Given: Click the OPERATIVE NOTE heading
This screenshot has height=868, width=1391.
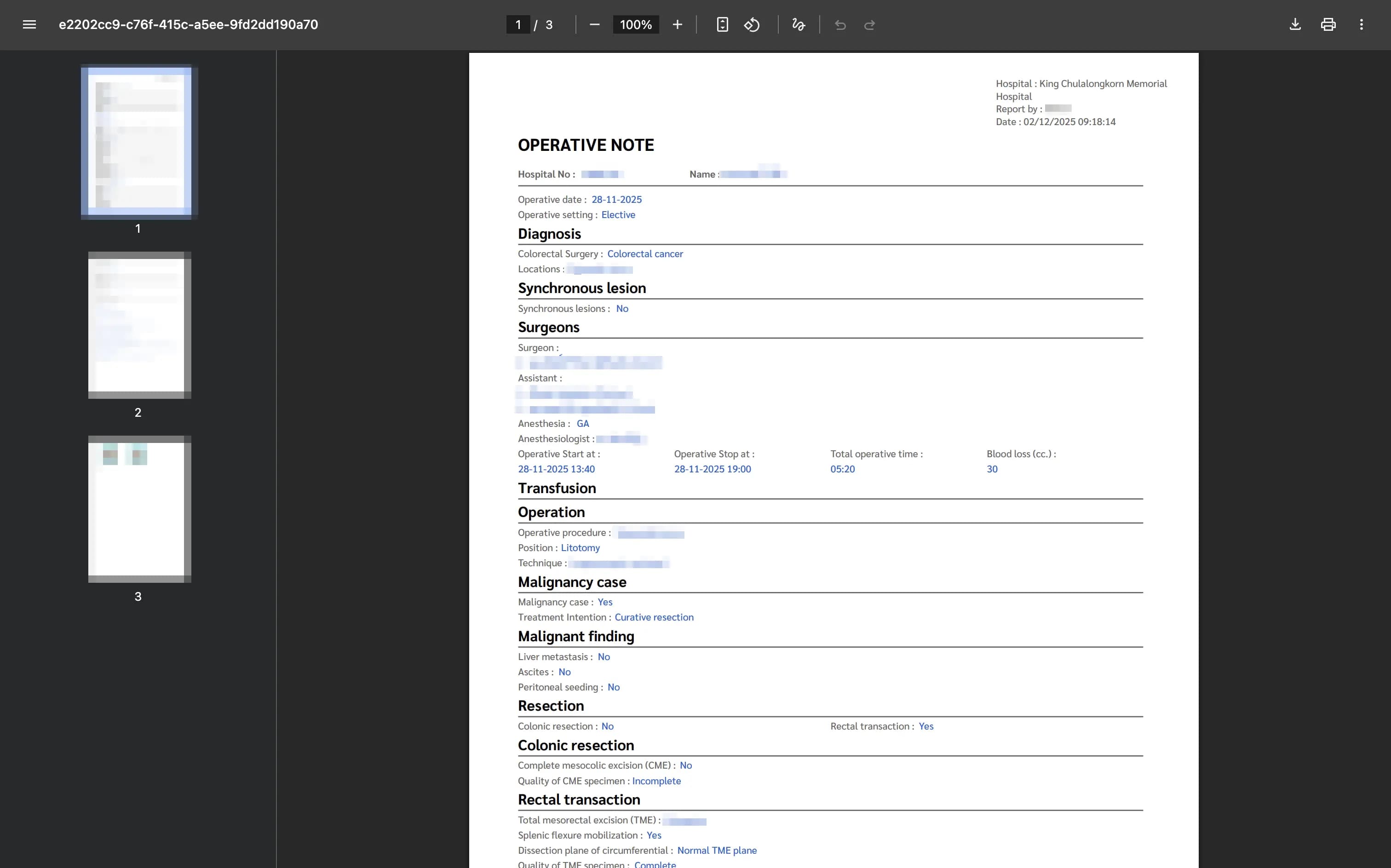Looking at the screenshot, I should (586, 145).
